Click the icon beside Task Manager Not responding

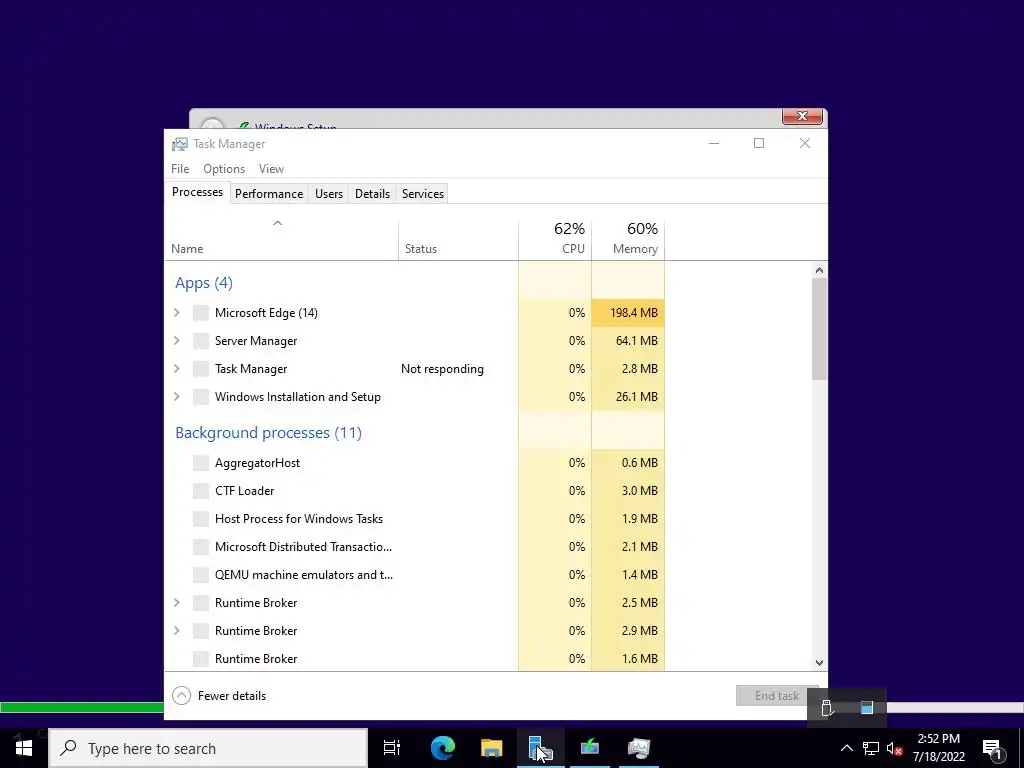(200, 369)
